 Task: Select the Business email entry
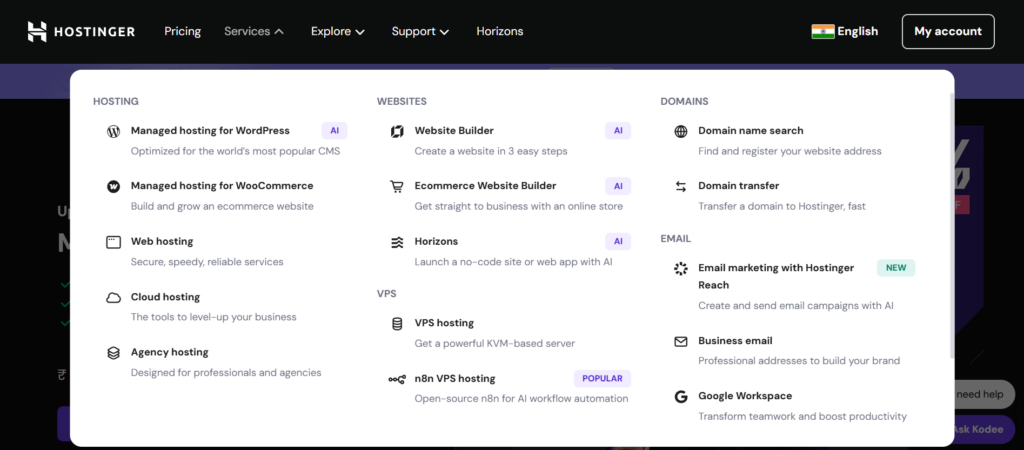point(735,341)
